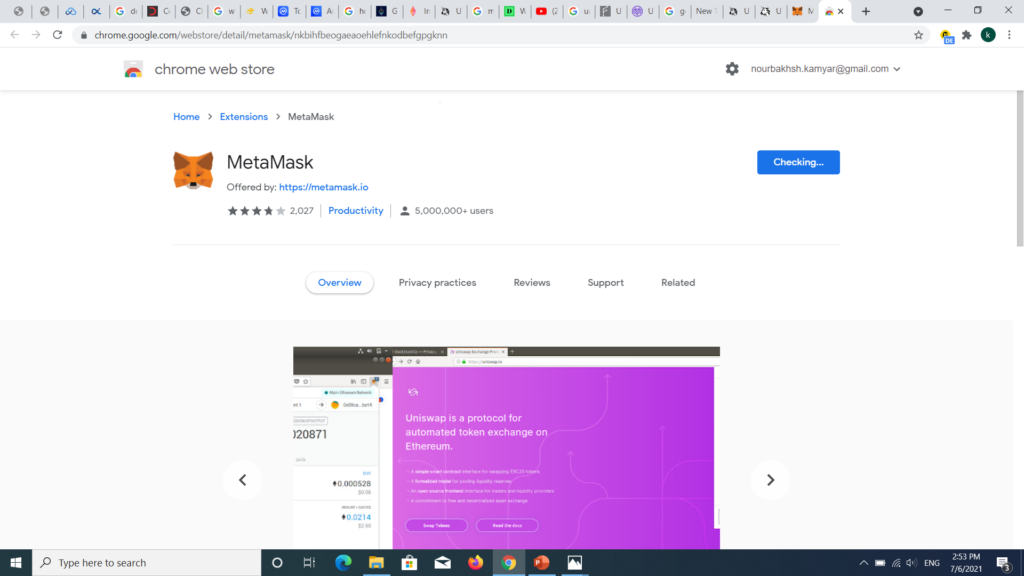This screenshot has height=576, width=1024.
Task: Close the active Chrome Web Store tab
Action: (x=841, y=11)
